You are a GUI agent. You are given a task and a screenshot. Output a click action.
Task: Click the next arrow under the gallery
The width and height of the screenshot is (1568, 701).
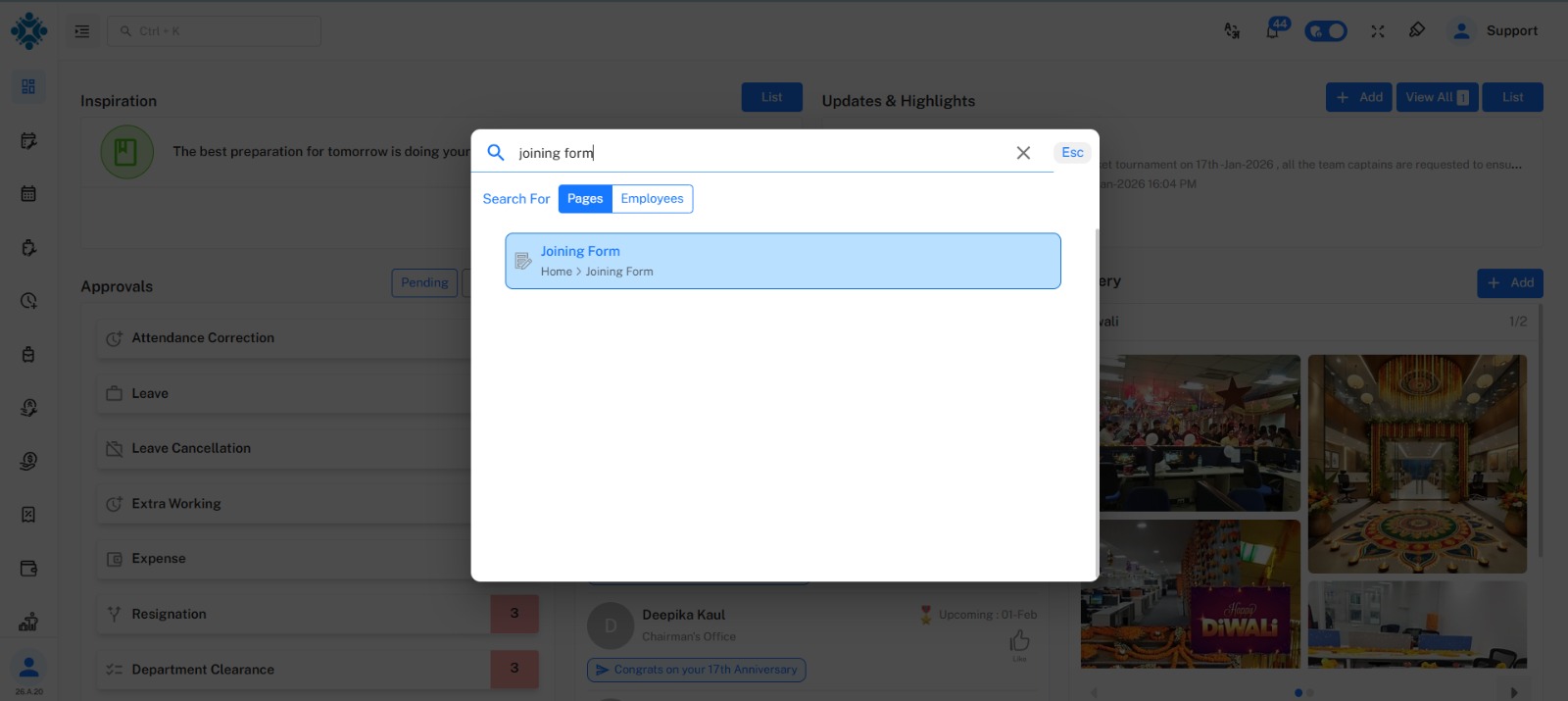point(1514,692)
